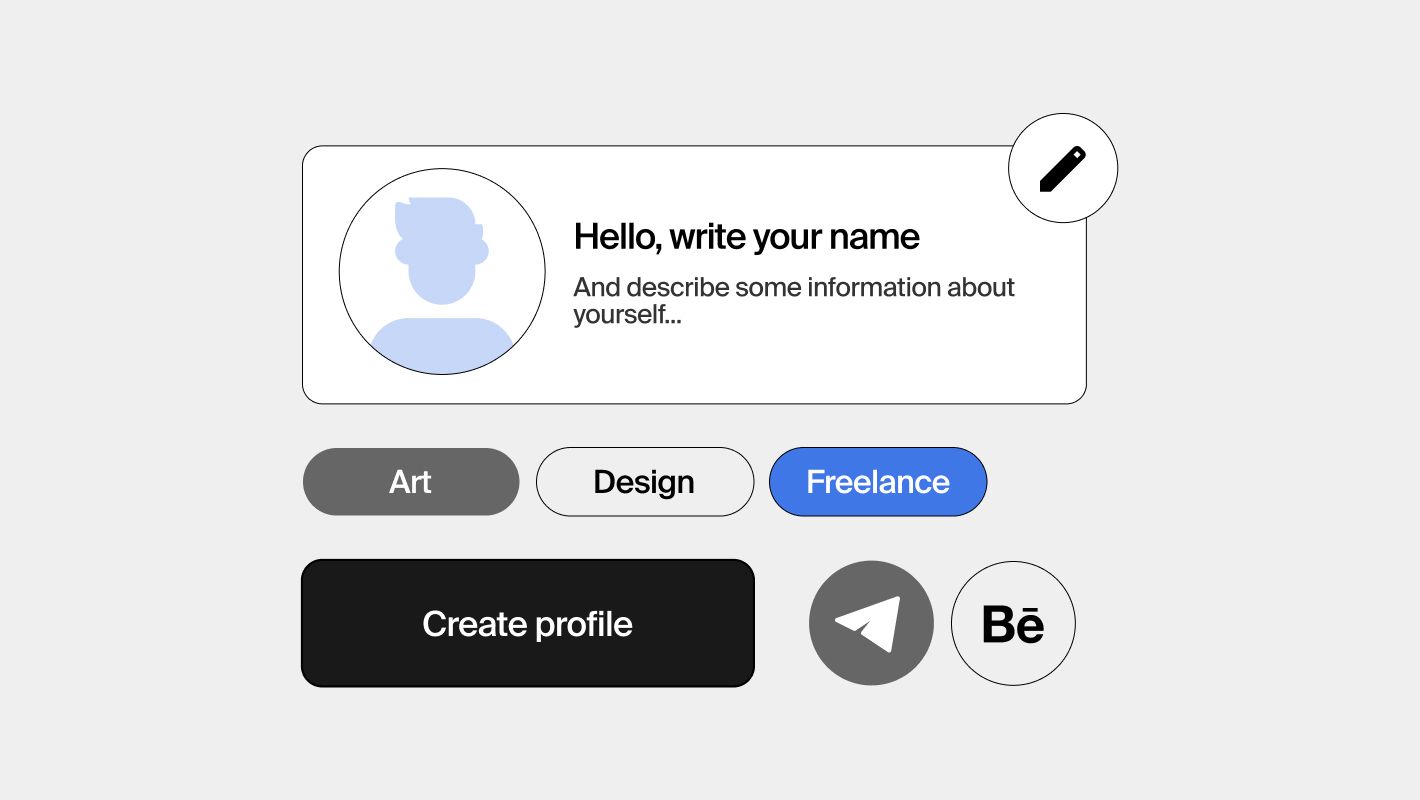The image size is (1420, 800).
Task: Toggle the Design tag pill
Action: (644, 482)
